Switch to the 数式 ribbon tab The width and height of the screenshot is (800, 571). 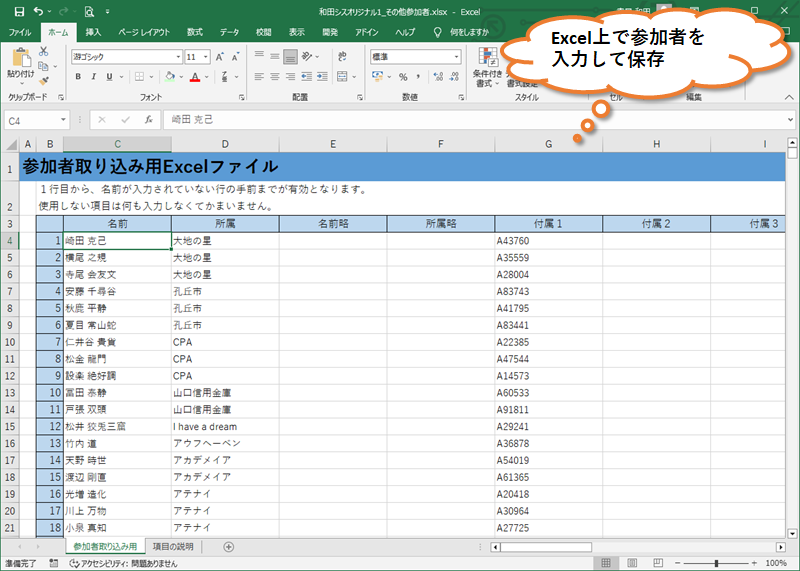click(x=194, y=32)
